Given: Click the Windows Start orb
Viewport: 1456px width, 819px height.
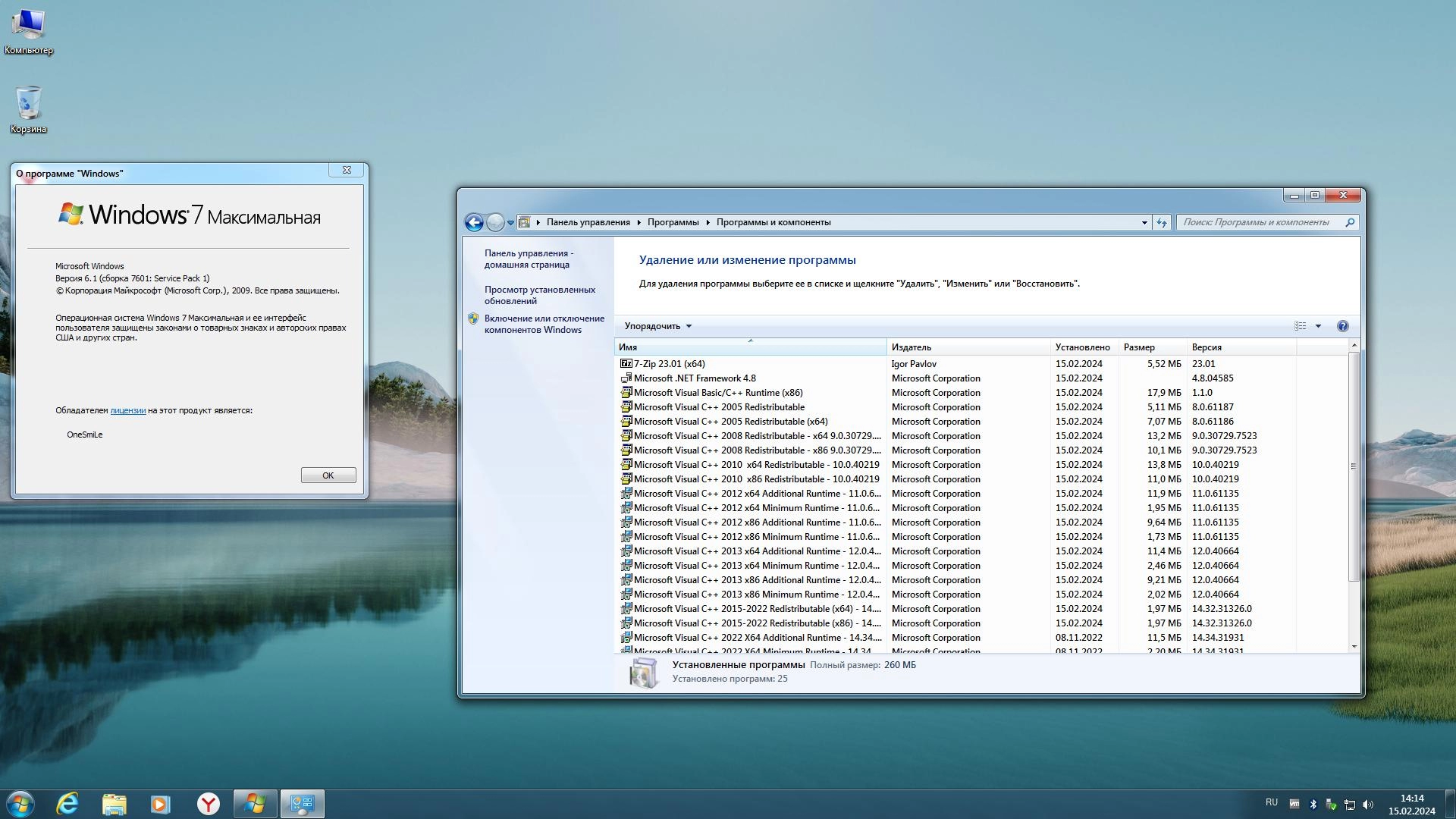Looking at the screenshot, I should pyautogui.click(x=20, y=804).
